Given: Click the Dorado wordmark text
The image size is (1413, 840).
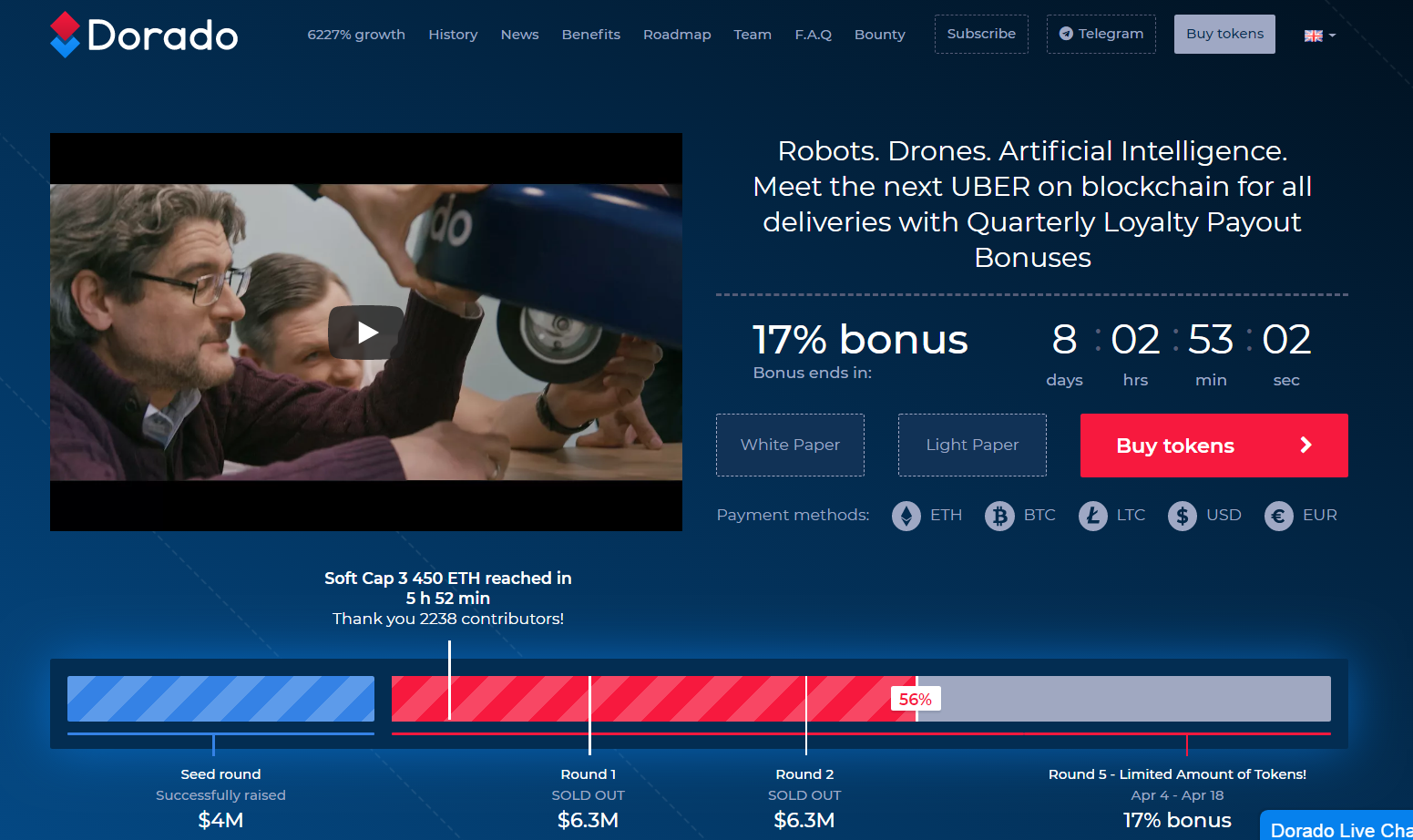Looking at the screenshot, I should pyautogui.click(x=162, y=36).
